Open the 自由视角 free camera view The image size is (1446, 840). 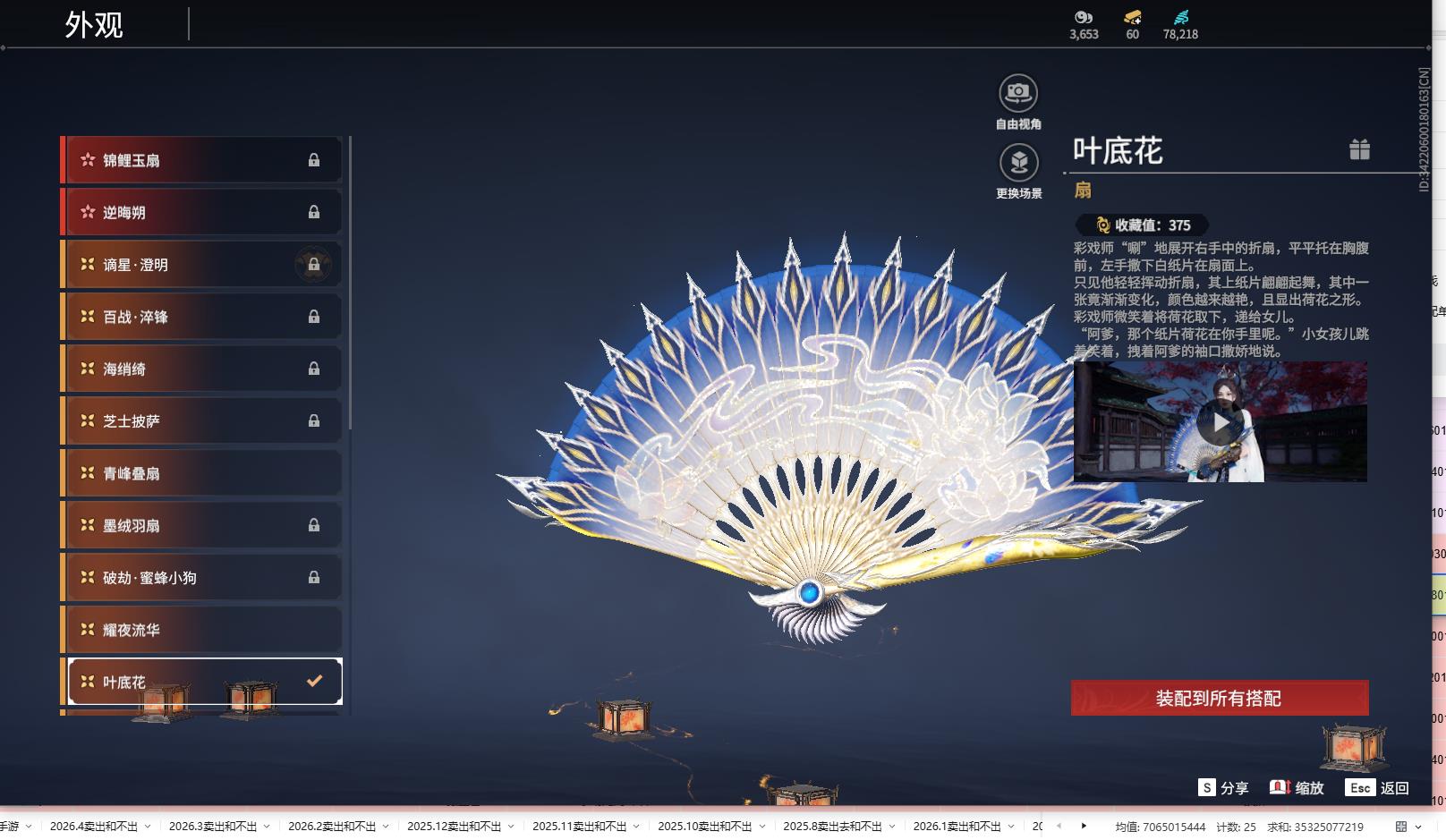point(1019,92)
